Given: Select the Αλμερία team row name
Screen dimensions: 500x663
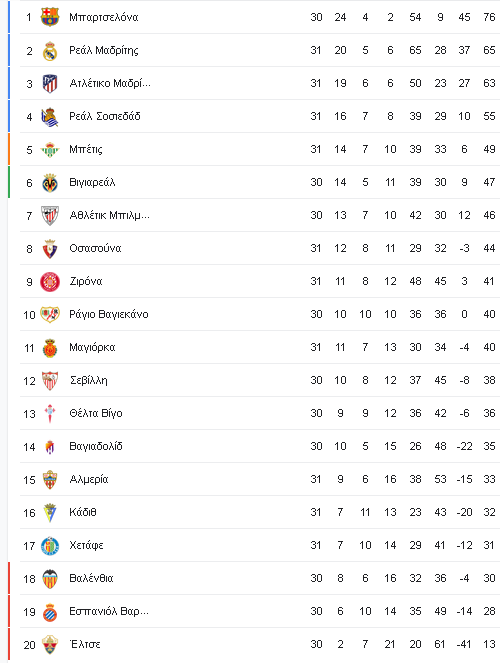Looking at the screenshot, I should pyautogui.click(x=89, y=479).
